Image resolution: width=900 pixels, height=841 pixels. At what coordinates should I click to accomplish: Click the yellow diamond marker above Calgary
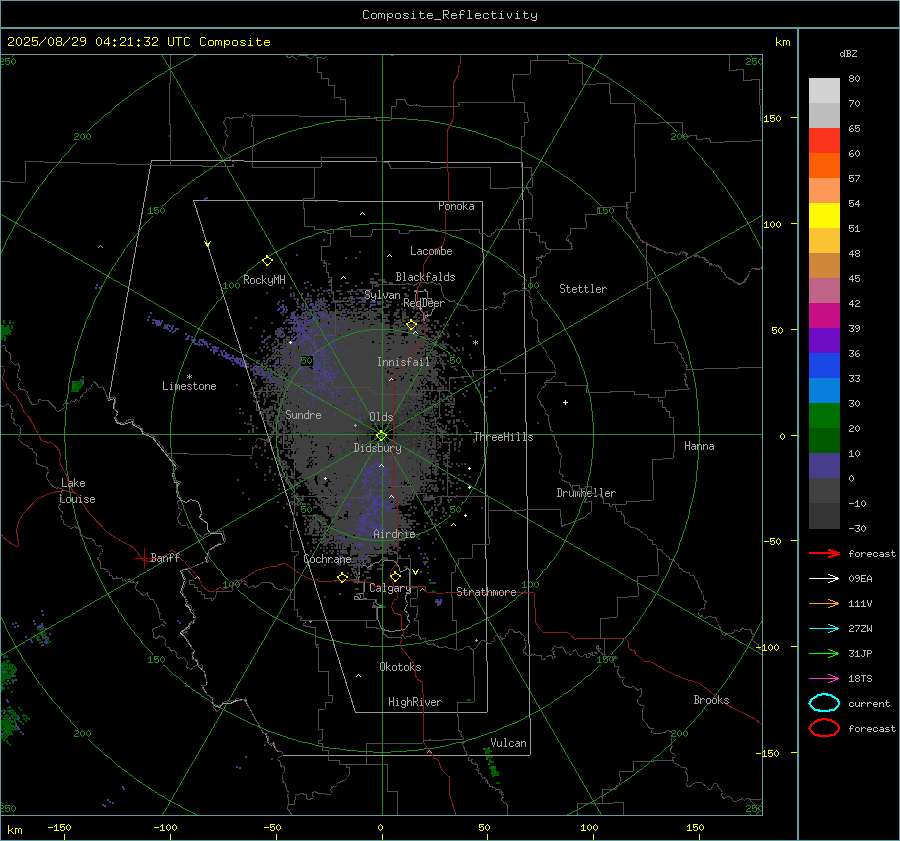[395, 576]
